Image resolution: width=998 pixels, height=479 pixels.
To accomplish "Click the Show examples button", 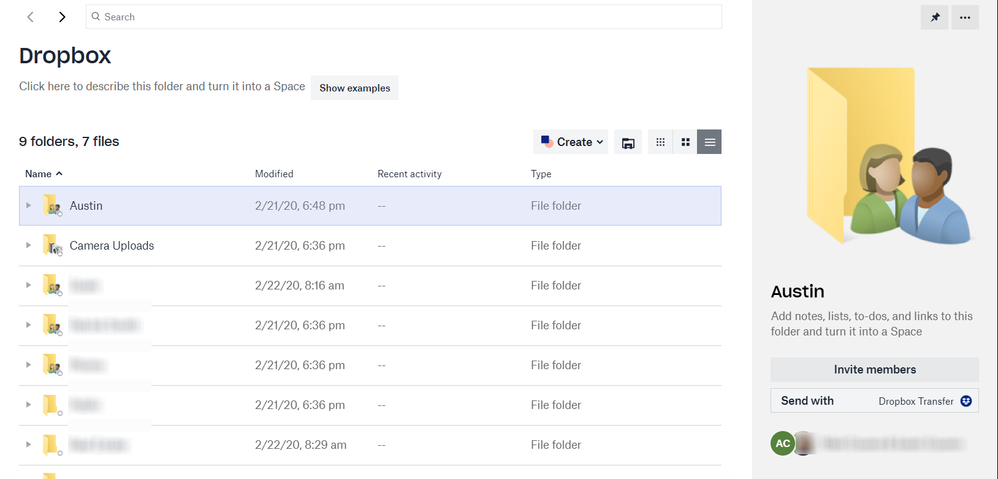I will [x=354, y=88].
